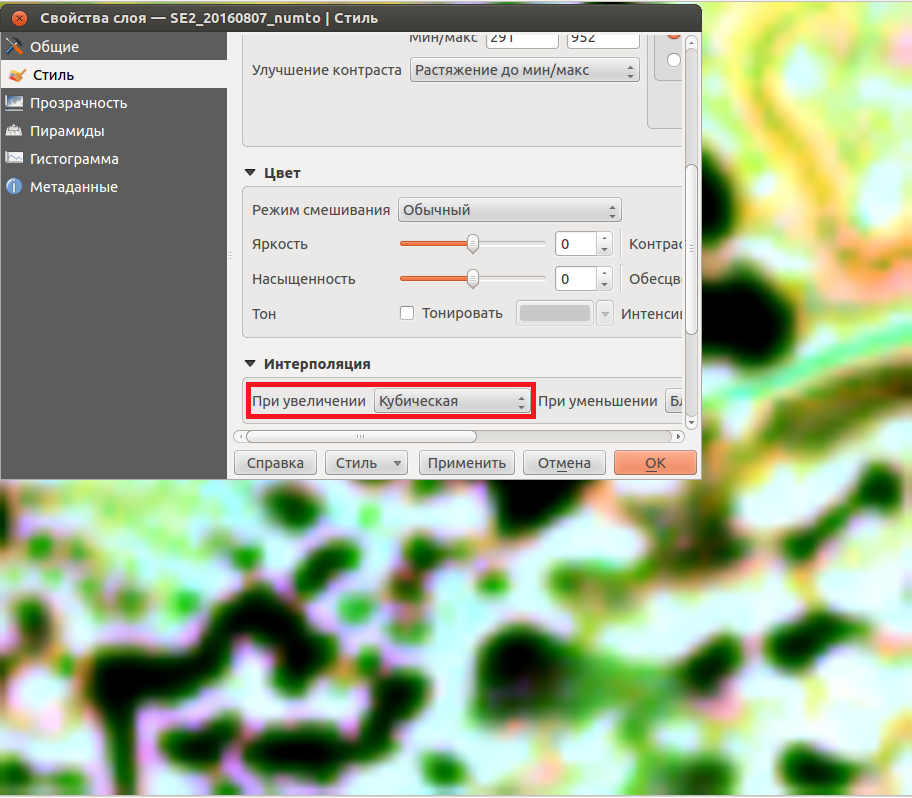The height and width of the screenshot is (798, 912).
Task: Click the Прозрачность icon in sidebar
Action: pos(14,103)
